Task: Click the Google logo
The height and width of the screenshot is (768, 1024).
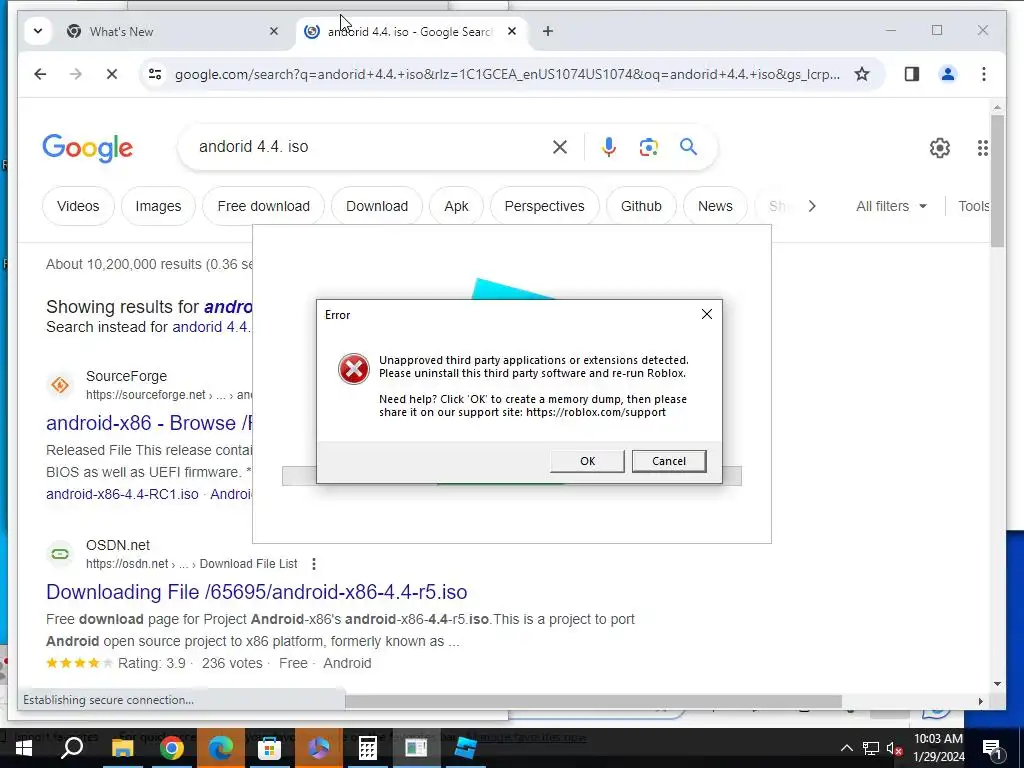Action: tap(88, 148)
